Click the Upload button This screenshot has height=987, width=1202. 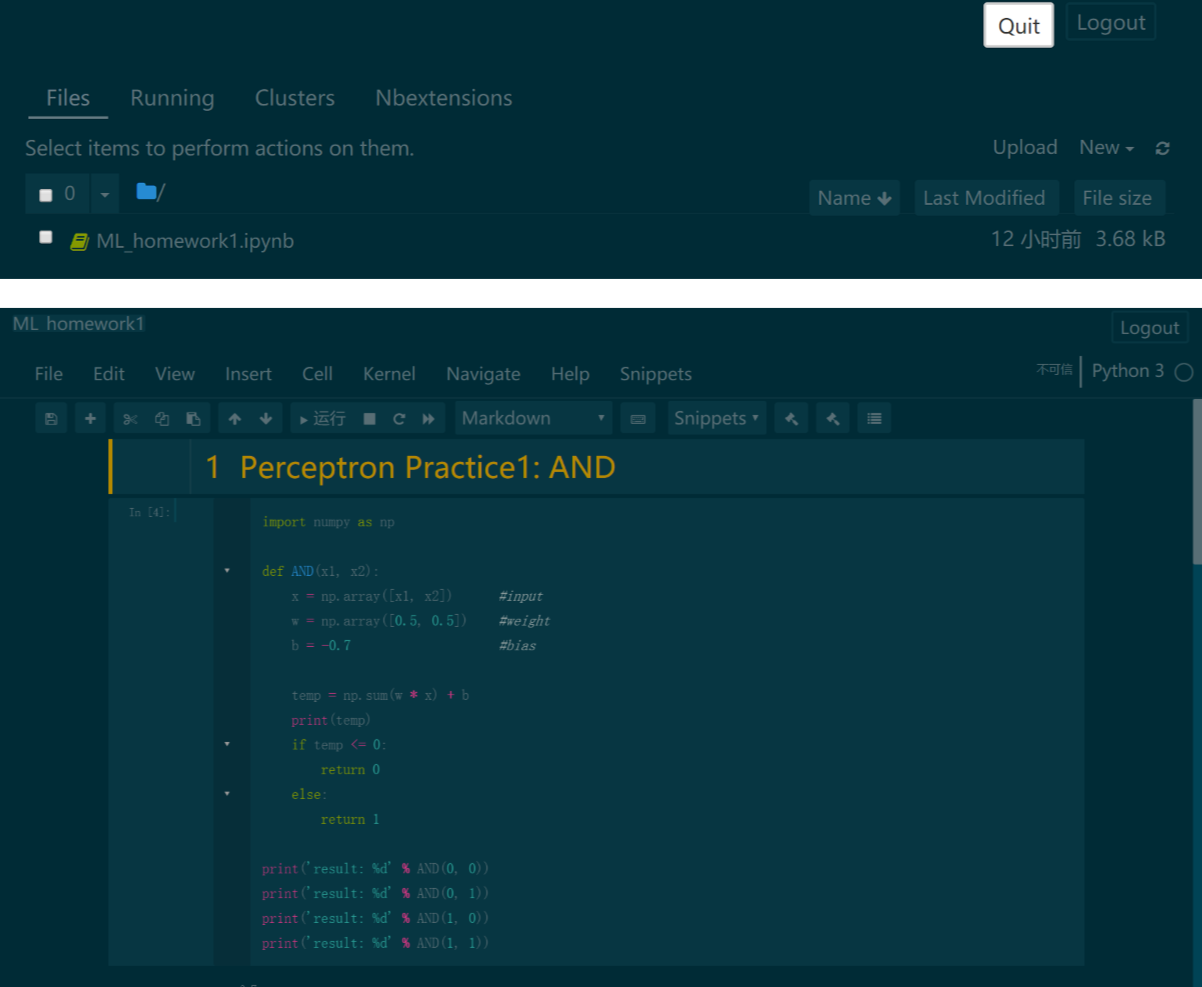coord(1025,148)
